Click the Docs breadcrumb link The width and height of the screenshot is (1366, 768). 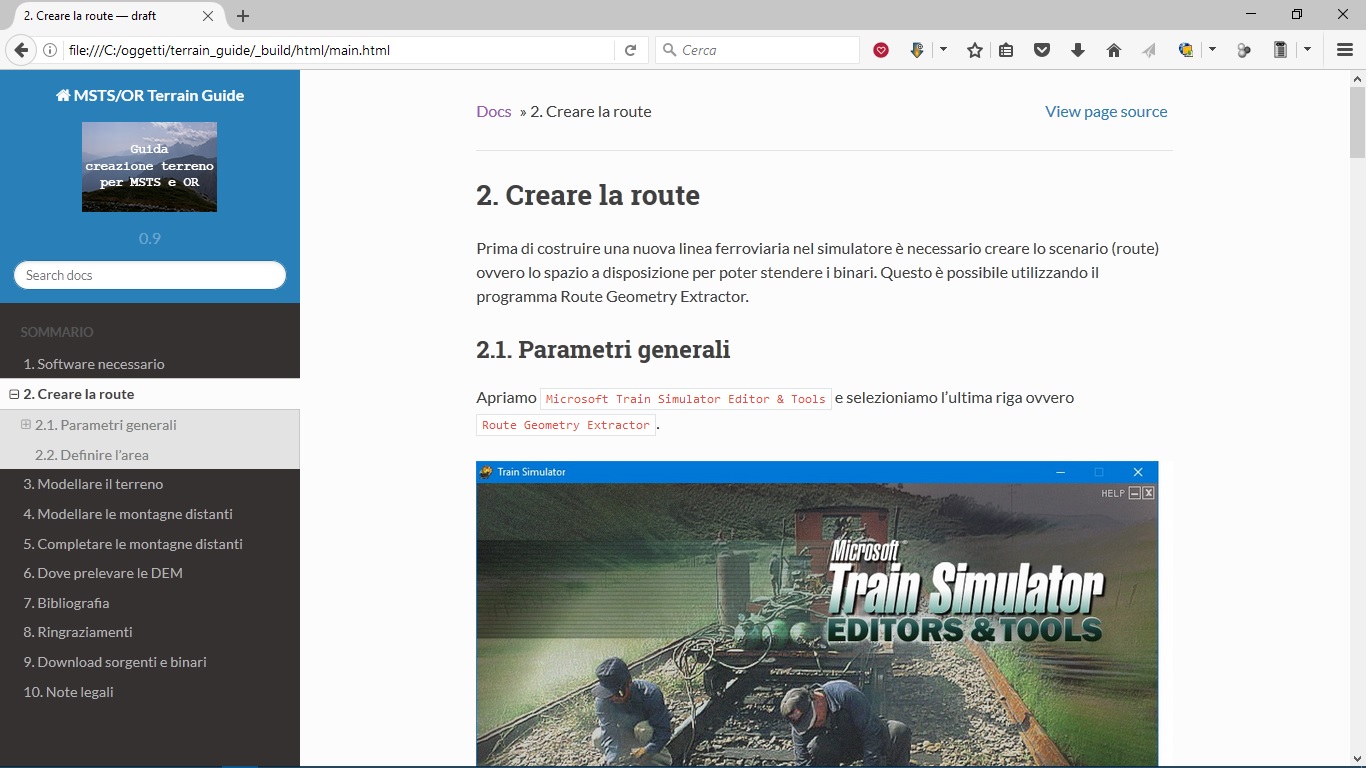(494, 111)
